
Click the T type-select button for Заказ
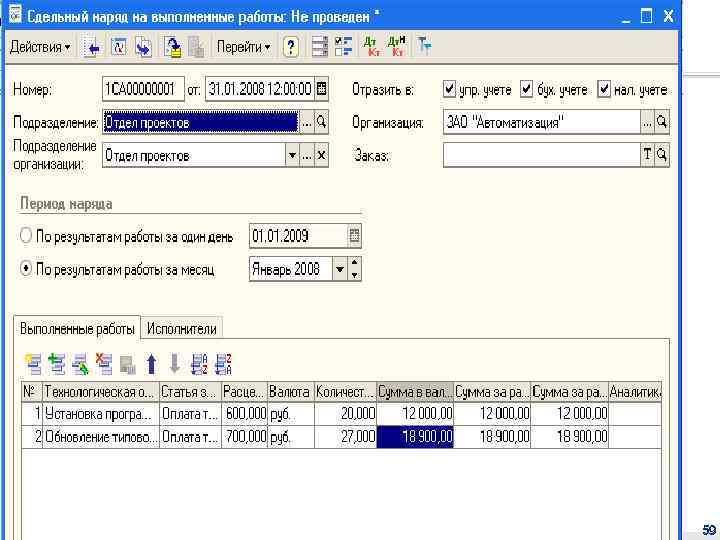point(647,155)
